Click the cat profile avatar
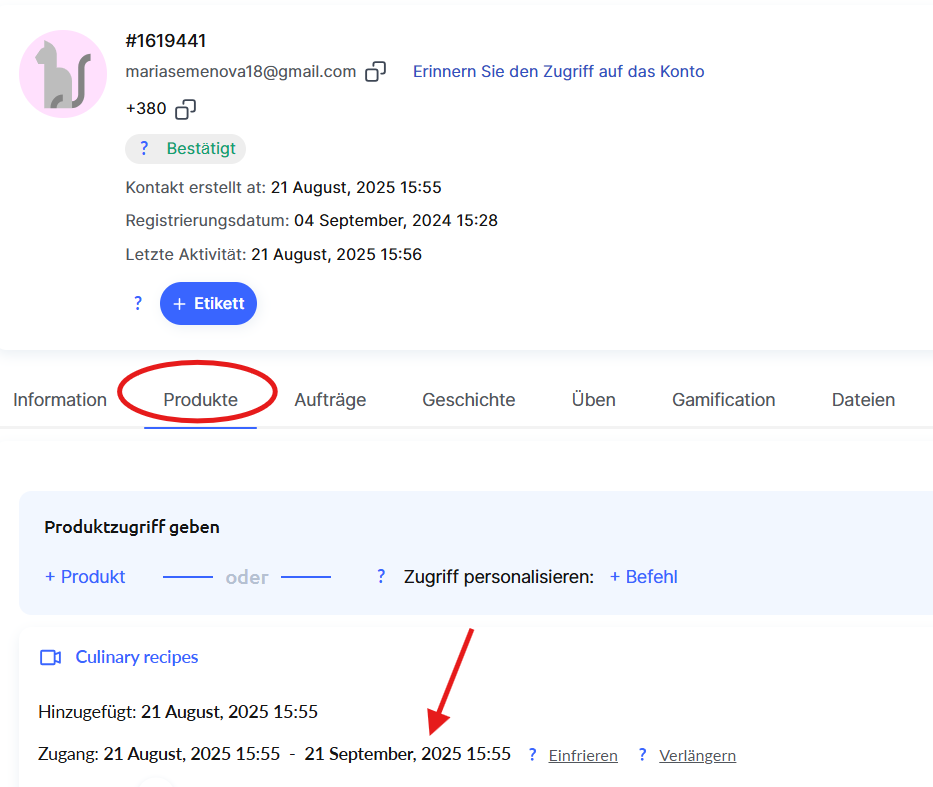 click(63, 74)
